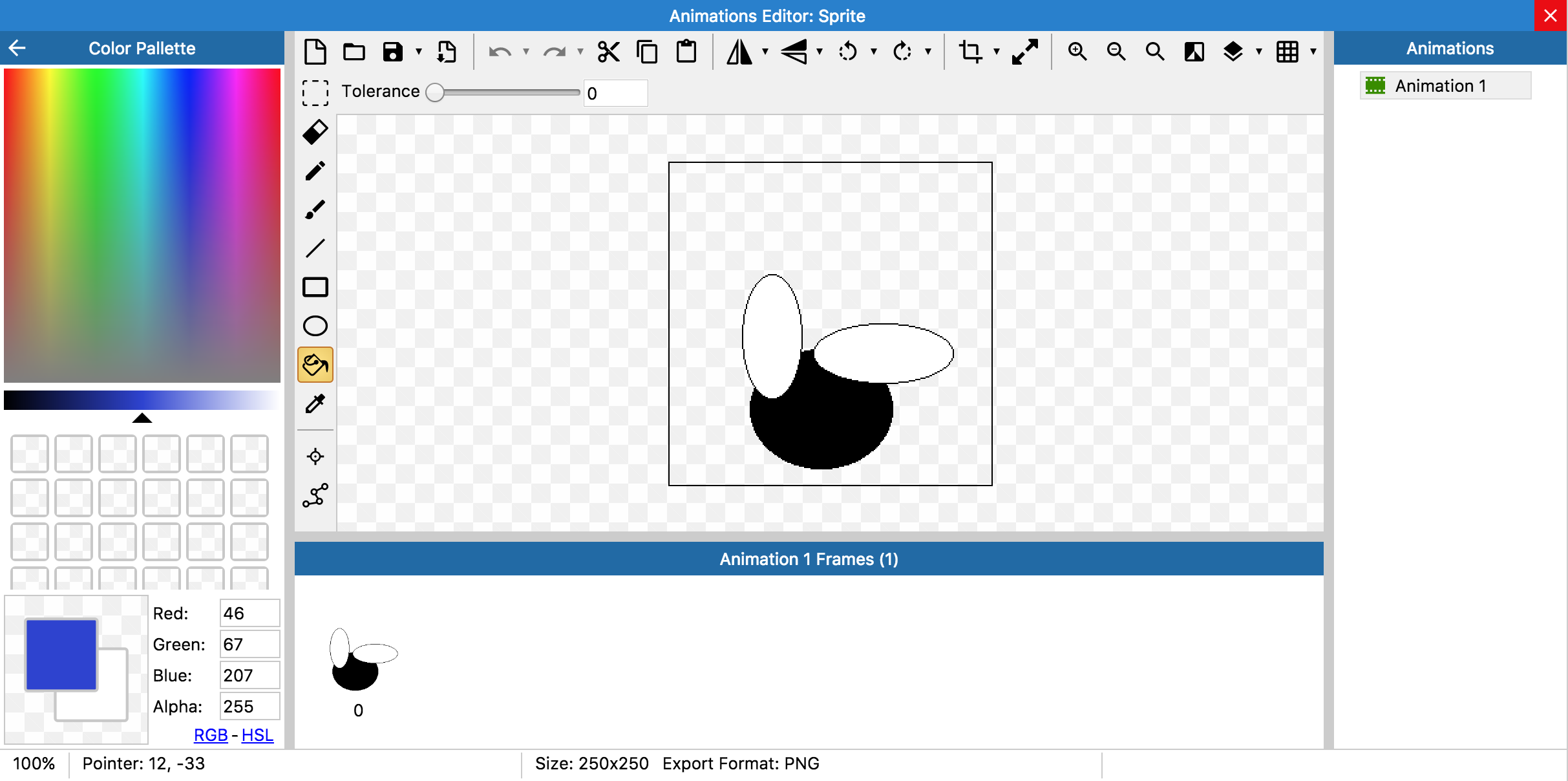Expand the grid options dropdown arrow
This screenshot has height=781, width=1568.
[x=1313, y=51]
